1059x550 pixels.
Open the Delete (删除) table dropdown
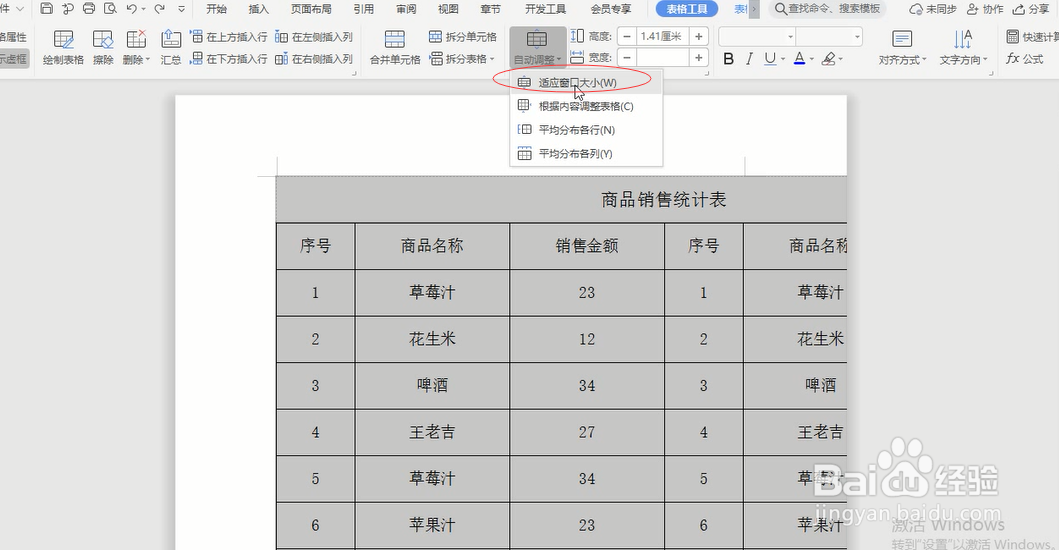tap(136, 47)
